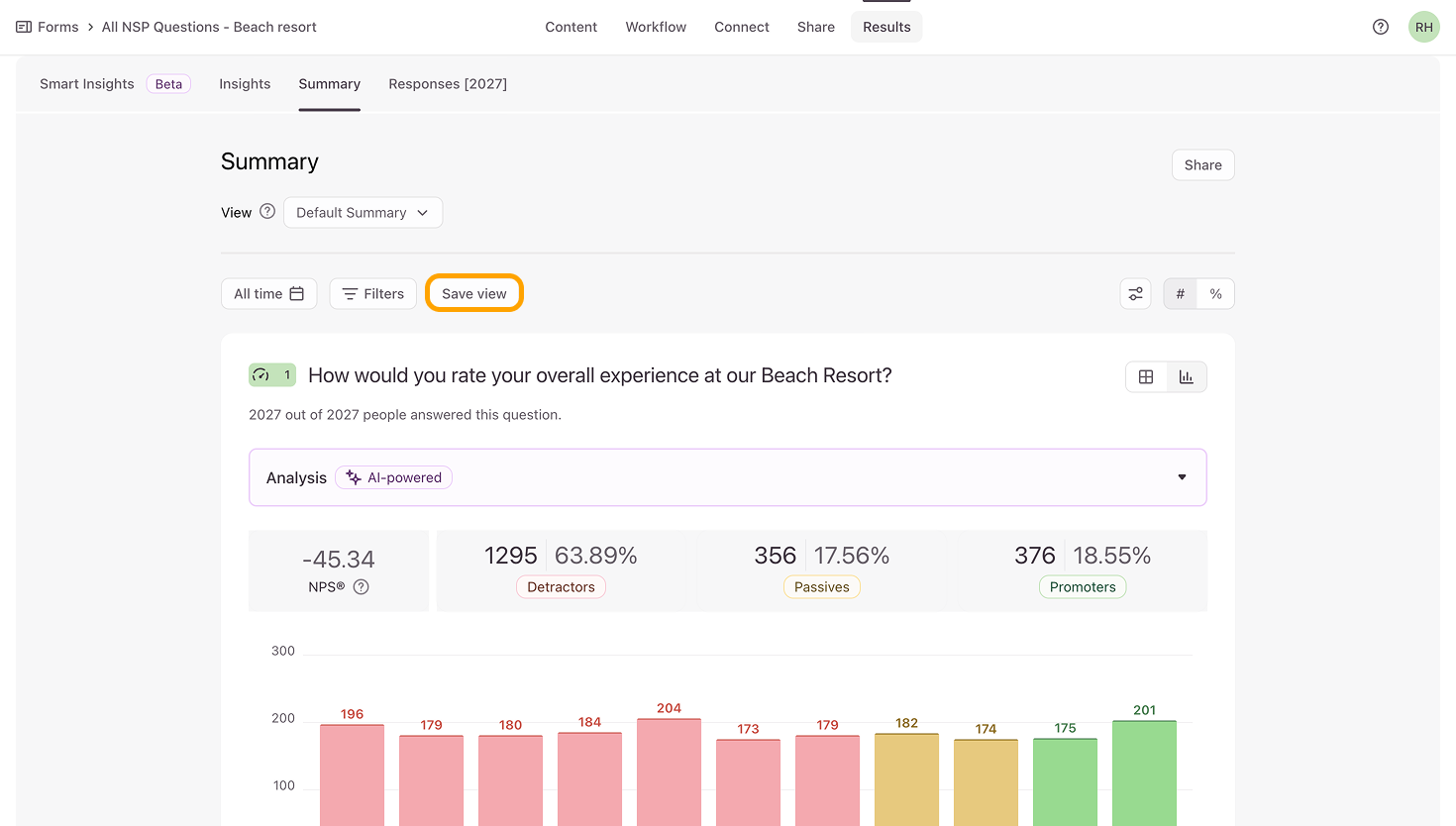Toggle values to count (#) display
The image size is (1456, 826).
coord(1180,294)
